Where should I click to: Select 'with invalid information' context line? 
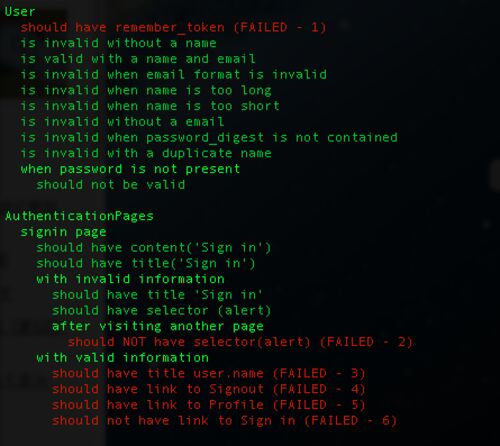(130, 279)
